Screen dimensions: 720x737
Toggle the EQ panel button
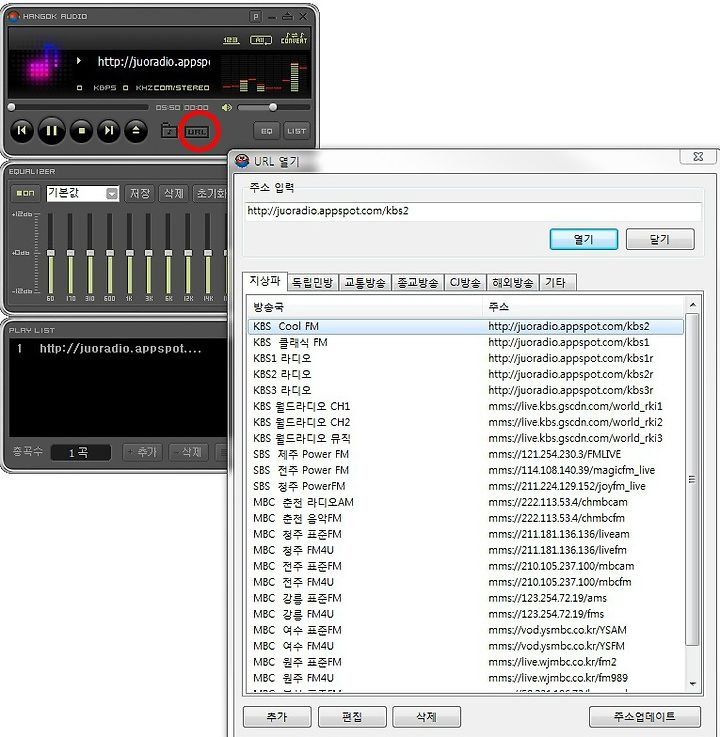(266, 131)
